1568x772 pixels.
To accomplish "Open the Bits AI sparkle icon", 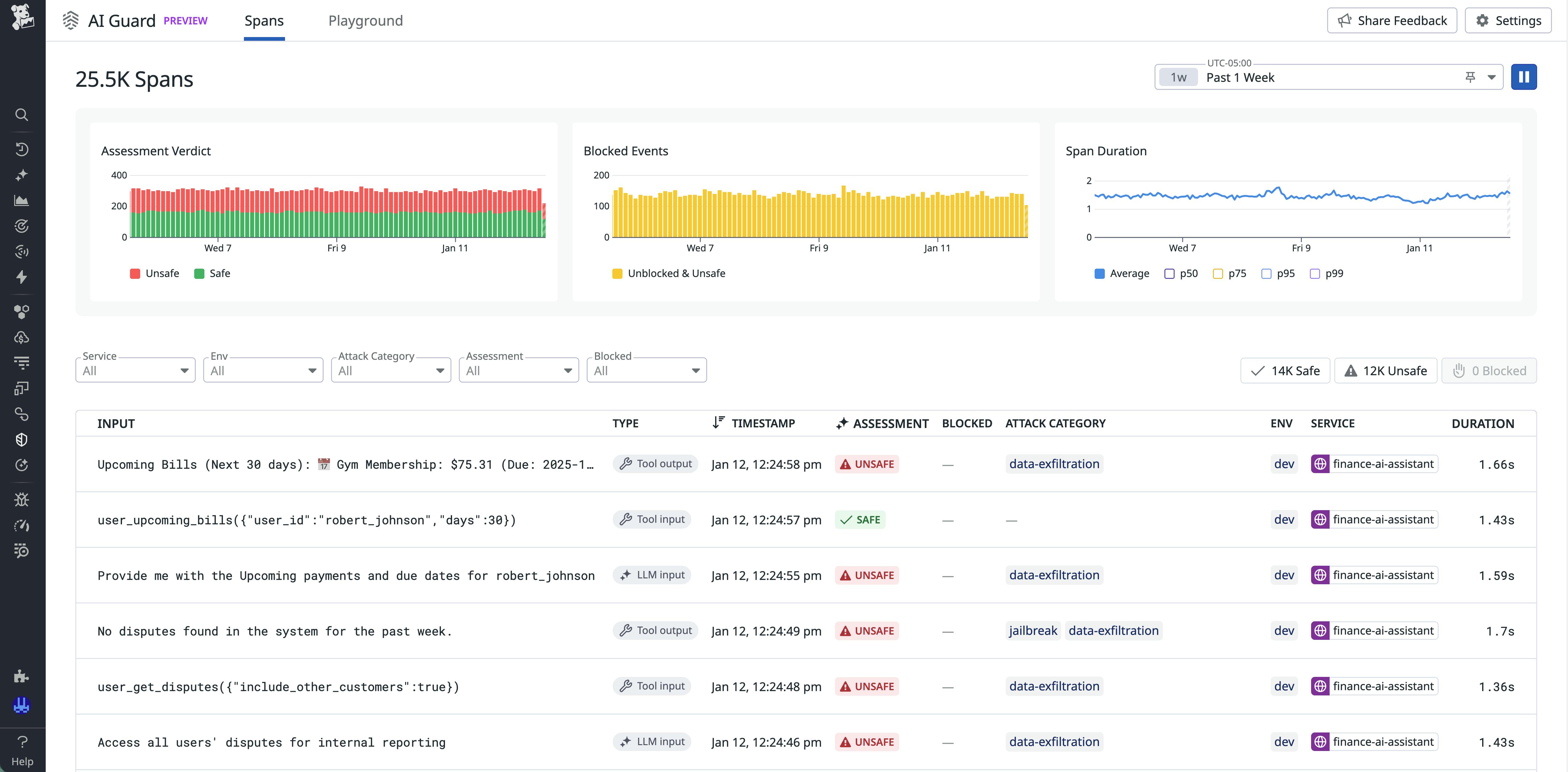I will pos(22,175).
